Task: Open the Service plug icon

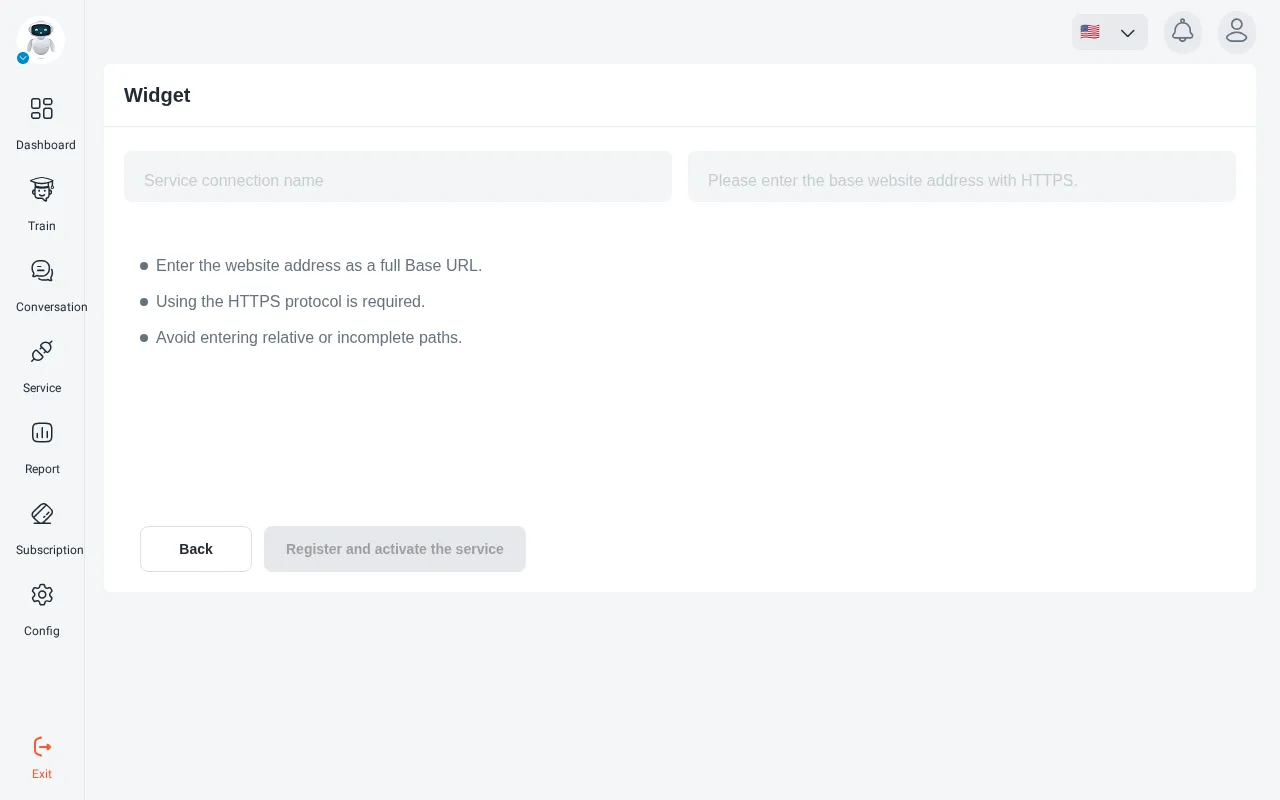Action: [x=42, y=352]
